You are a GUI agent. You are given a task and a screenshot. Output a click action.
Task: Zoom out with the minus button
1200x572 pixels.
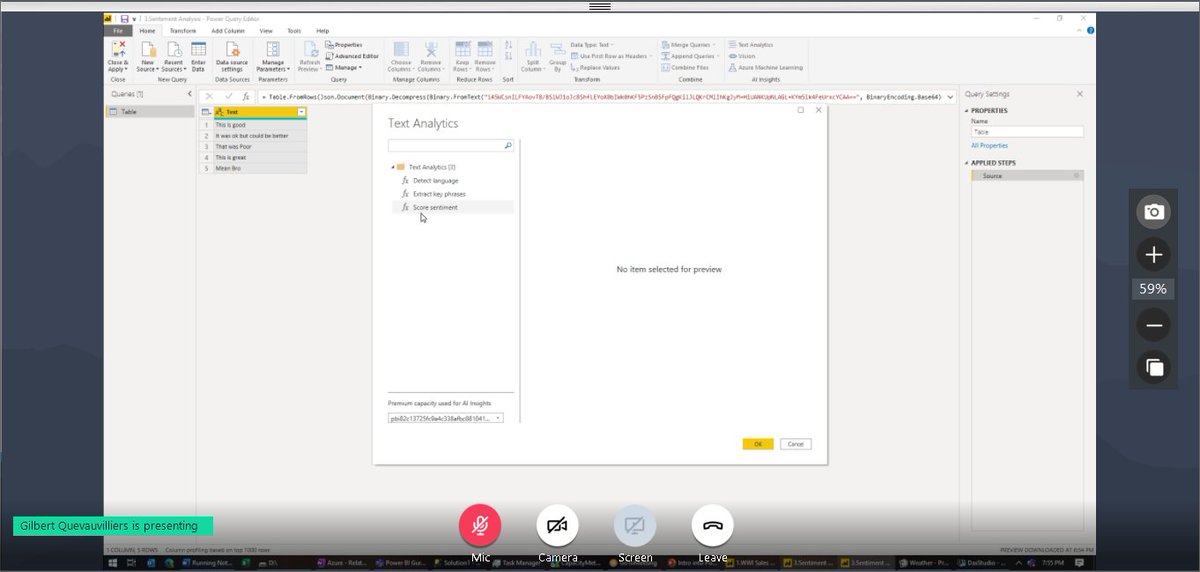click(1153, 325)
